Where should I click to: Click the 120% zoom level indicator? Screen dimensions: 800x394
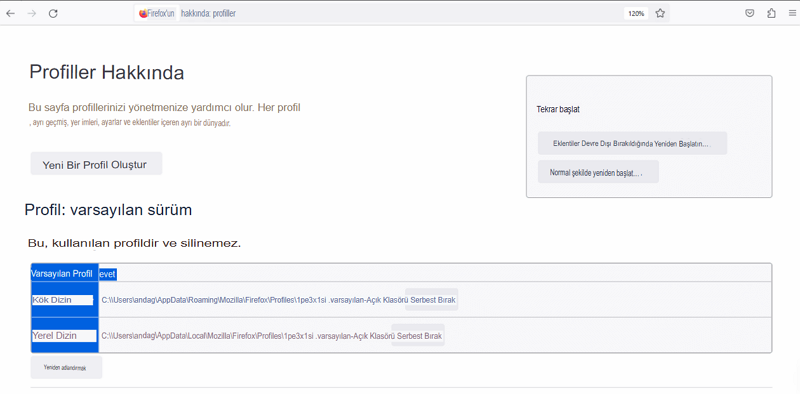tap(636, 14)
